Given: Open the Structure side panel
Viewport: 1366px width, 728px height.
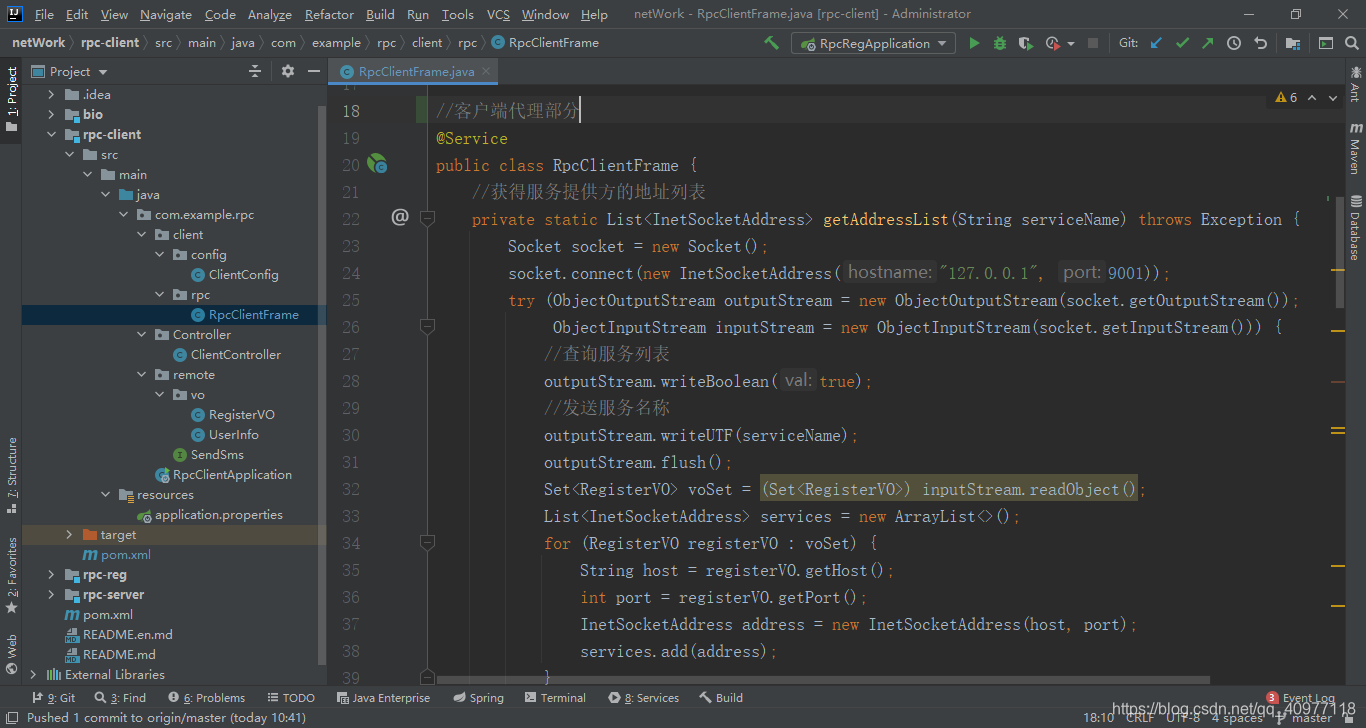Looking at the screenshot, I should coord(12,475).
